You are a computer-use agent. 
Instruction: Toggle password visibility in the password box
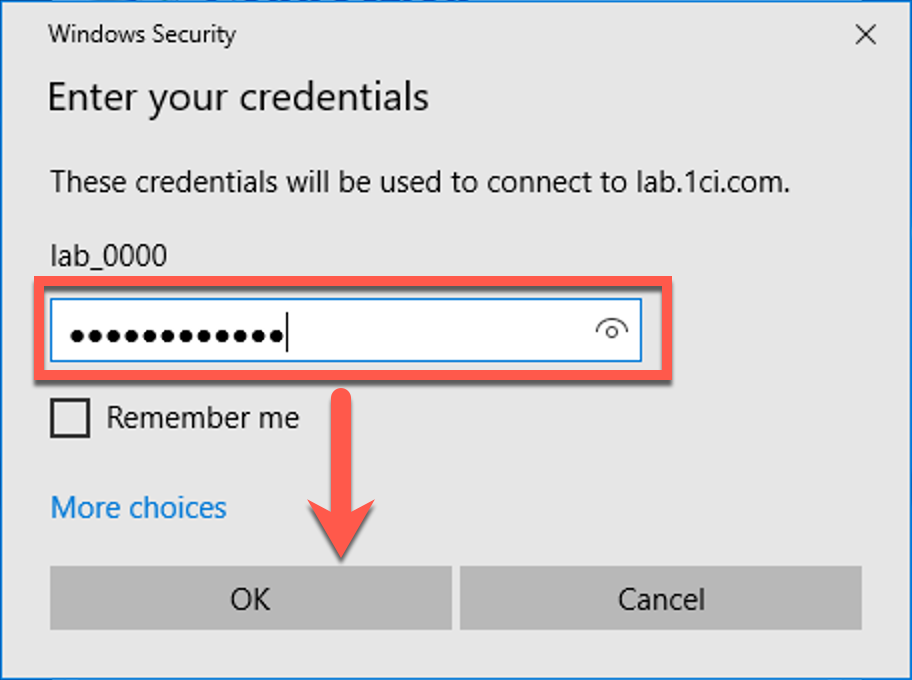pyautogui.click(x=610, y=329)
